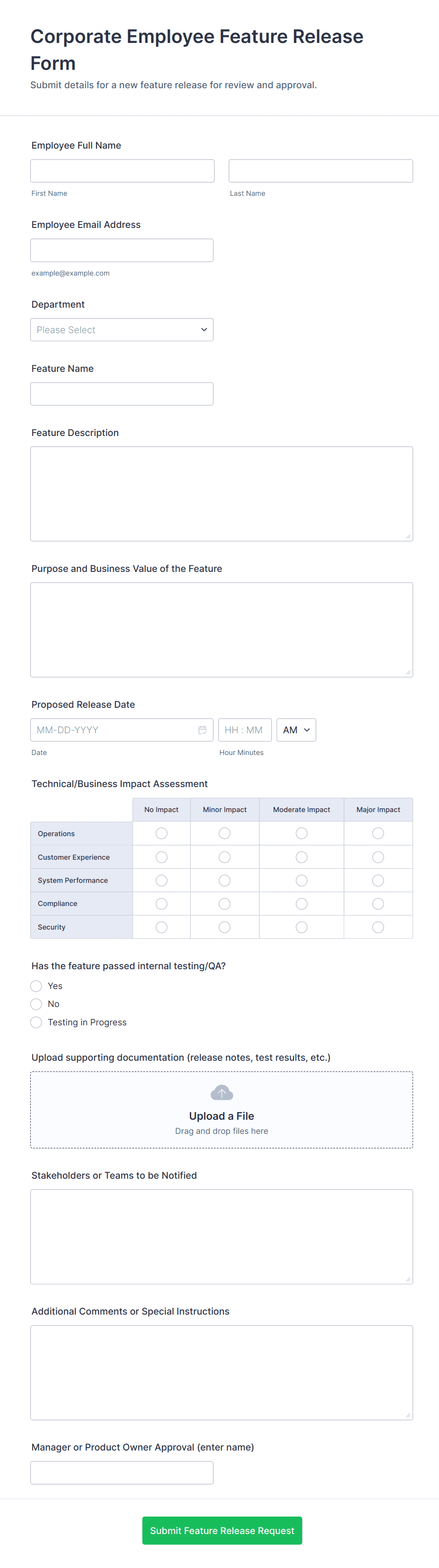This screenshot has width=439, height=1568.
Task: Click the Upload a File area
Action: click(x=222, y=1110)
